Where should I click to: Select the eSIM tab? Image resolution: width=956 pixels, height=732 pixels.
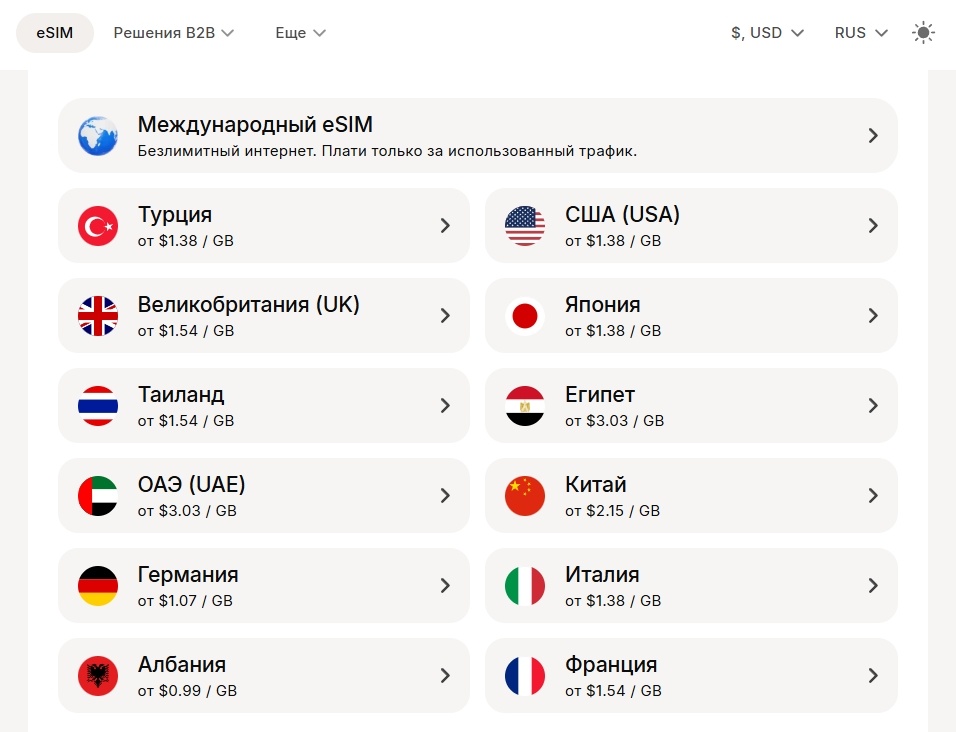click(54, 32)
